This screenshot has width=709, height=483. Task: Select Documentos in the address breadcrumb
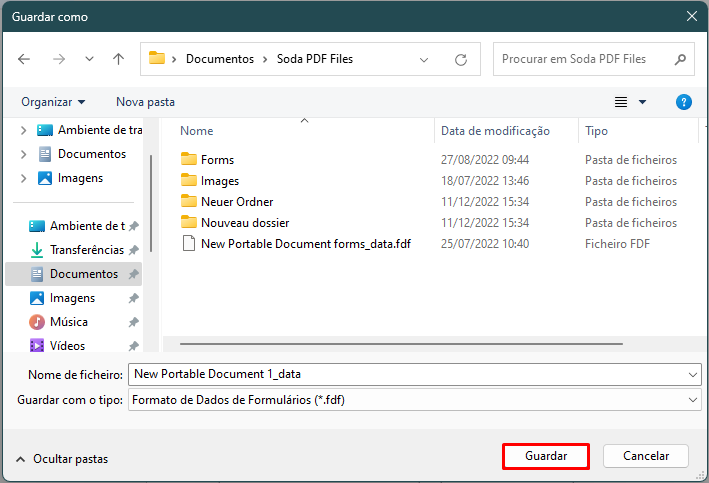[x=220, y=59]
